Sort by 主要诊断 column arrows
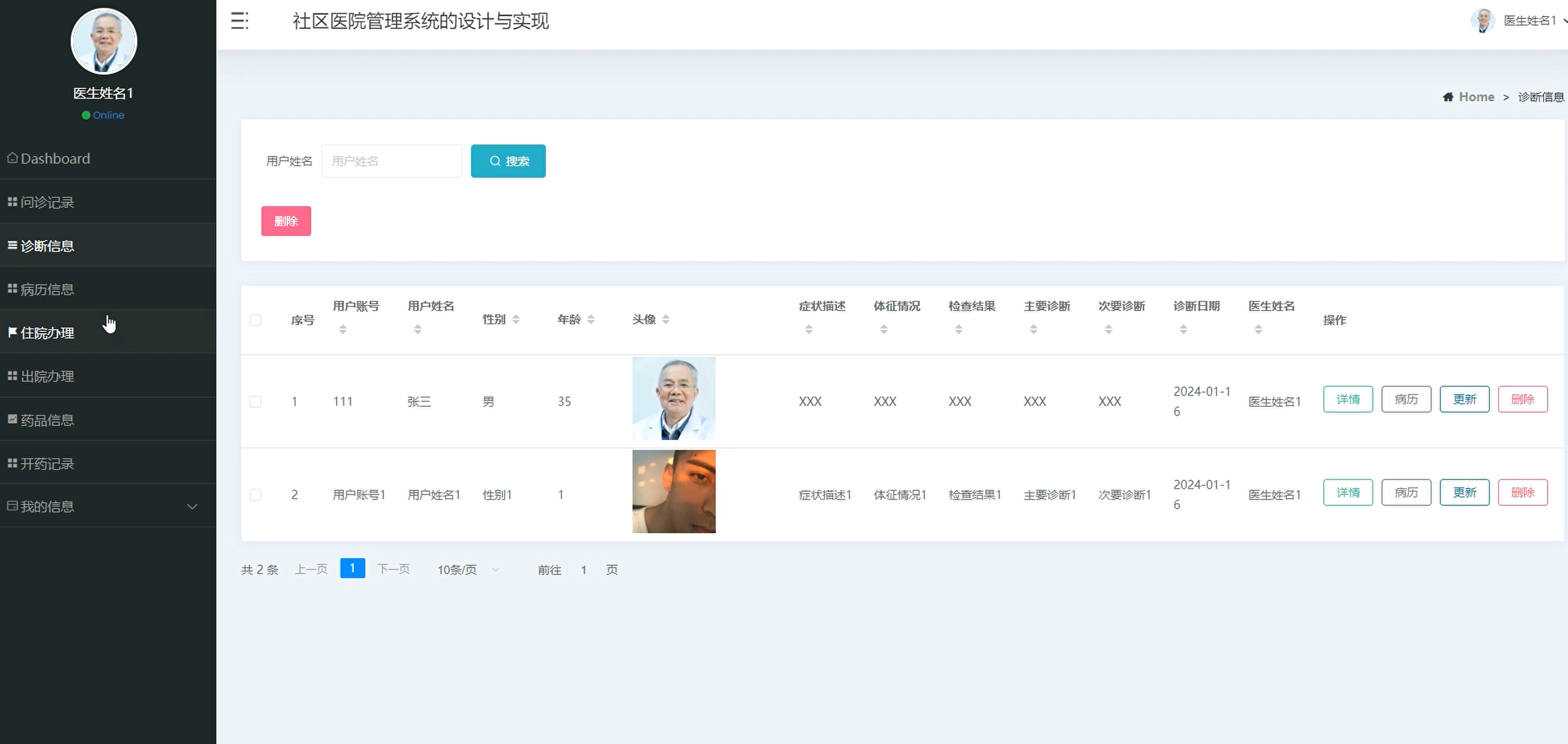Viewport: 1568px width, 744px height. pos(1034,329)
